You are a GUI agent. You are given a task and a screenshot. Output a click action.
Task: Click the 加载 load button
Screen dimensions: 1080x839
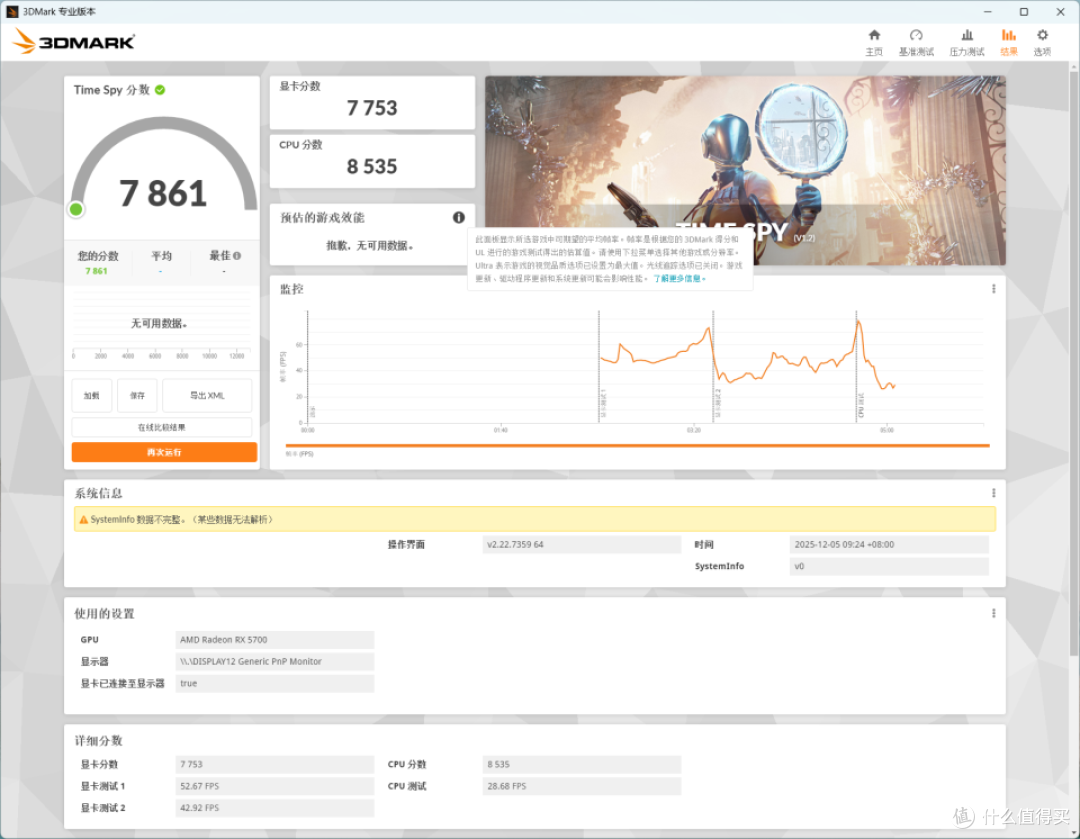coord(92,395)
